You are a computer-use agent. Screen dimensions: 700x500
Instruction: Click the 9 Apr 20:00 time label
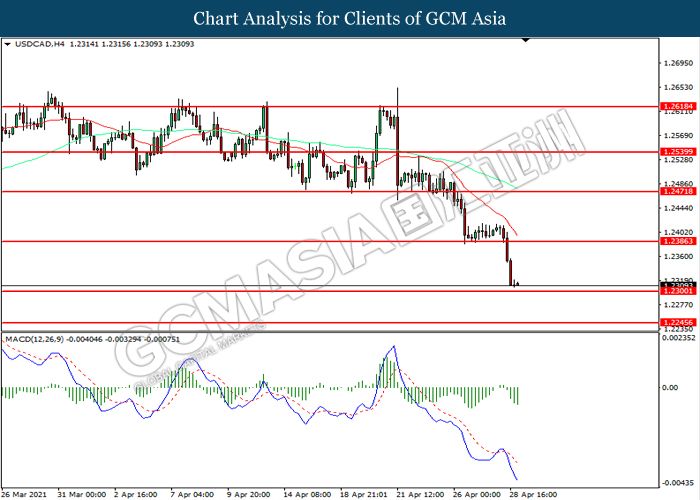point(249,495)
